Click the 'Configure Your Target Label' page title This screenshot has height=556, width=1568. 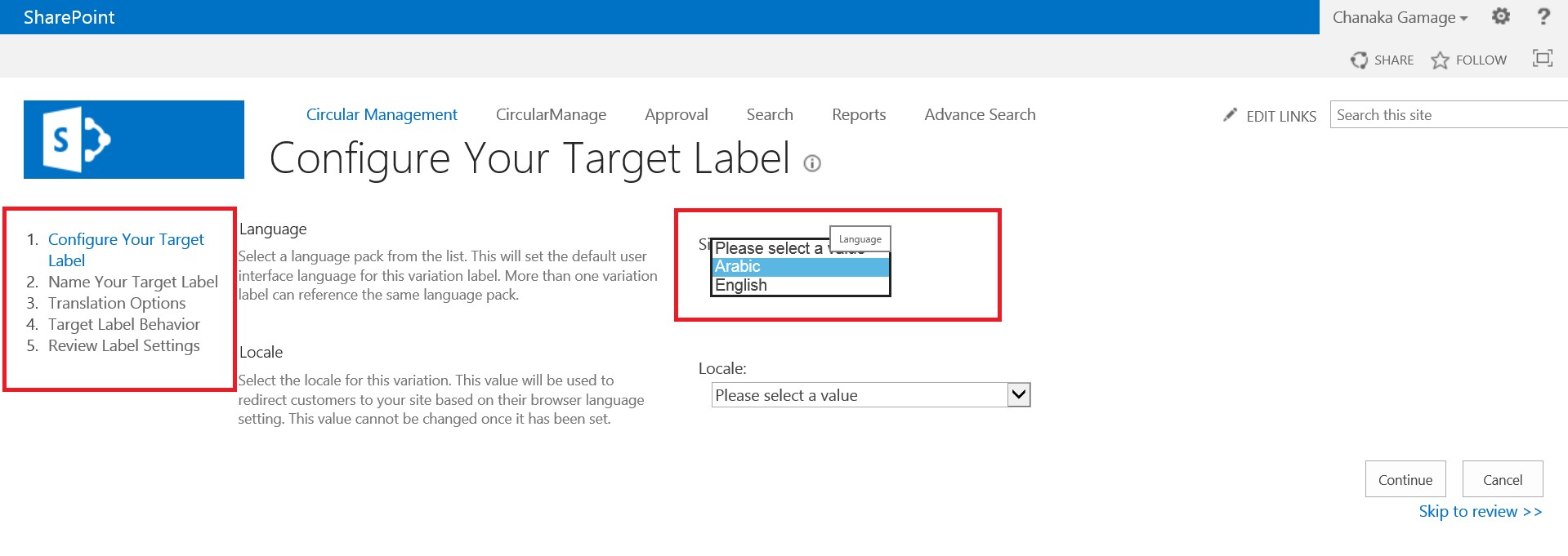tap(529, 158)
